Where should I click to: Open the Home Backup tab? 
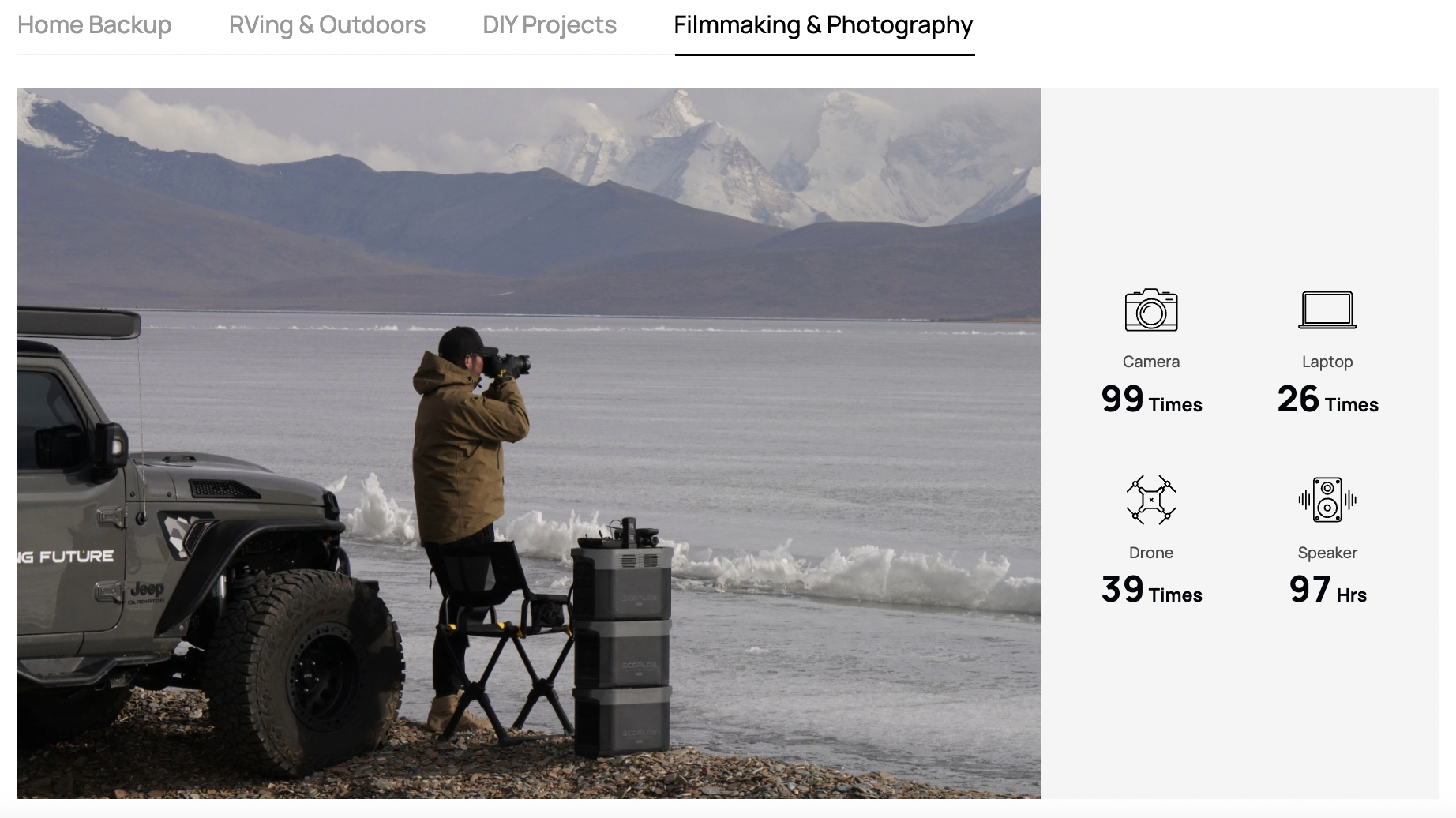click(x=95, y=25)
